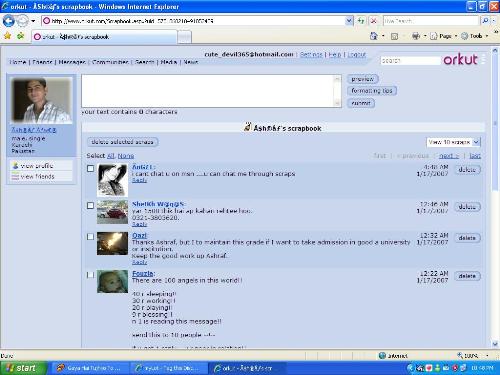Click the preview button
The height and width of the screenshot is (375, 500).
(x=363, y=79)
